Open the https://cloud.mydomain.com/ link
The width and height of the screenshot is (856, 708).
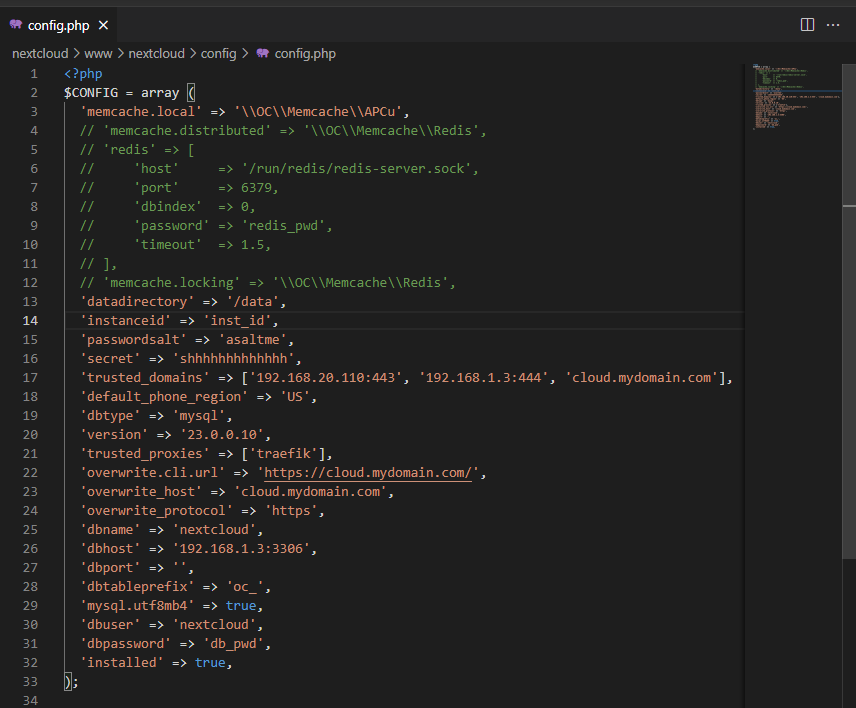[368, 473]
